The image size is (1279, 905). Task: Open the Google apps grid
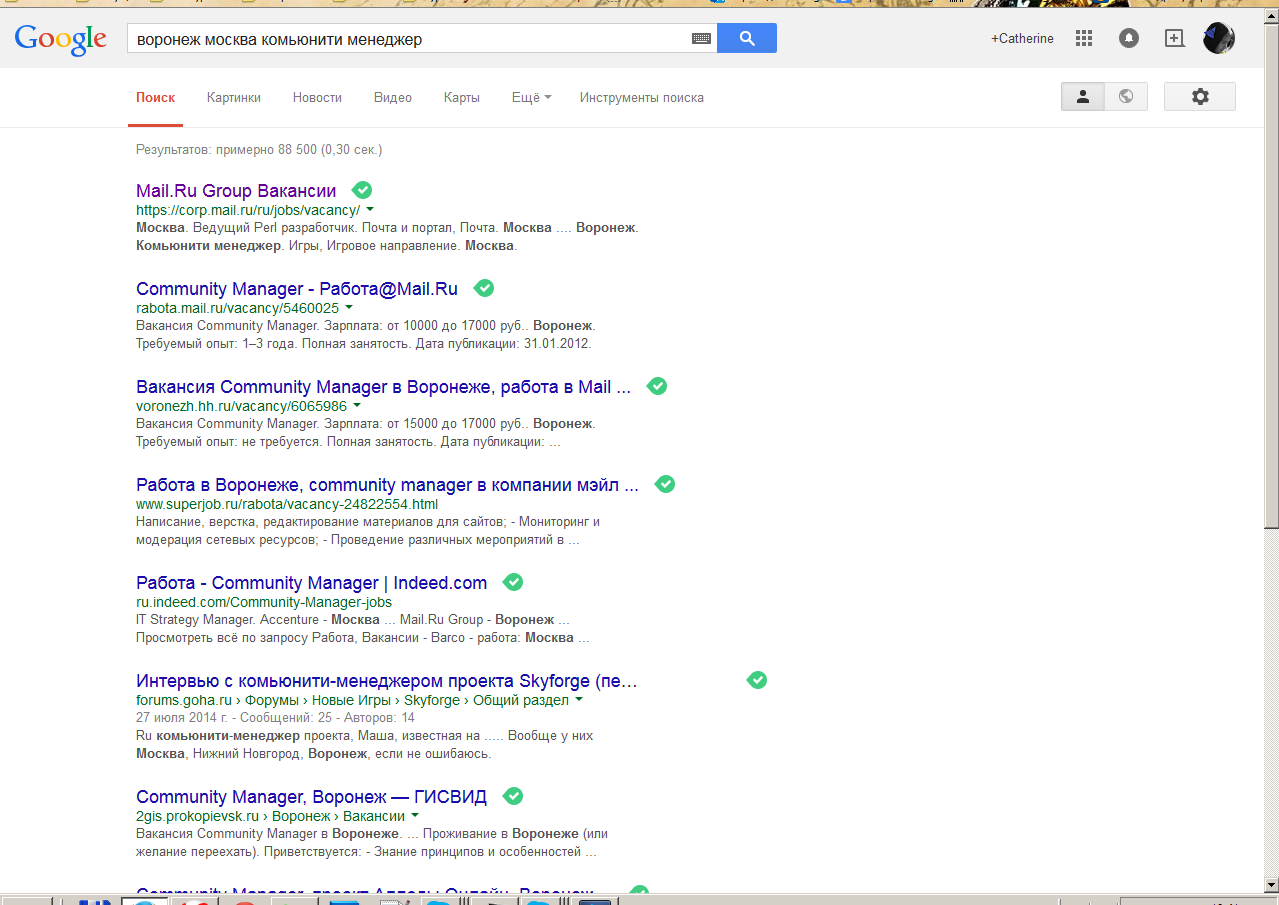tap(1083, 38)
